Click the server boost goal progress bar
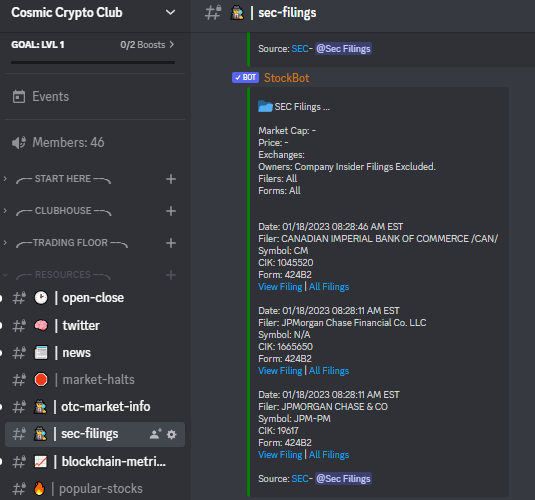The height and width of the screenshot is (500, 535). 93,62
